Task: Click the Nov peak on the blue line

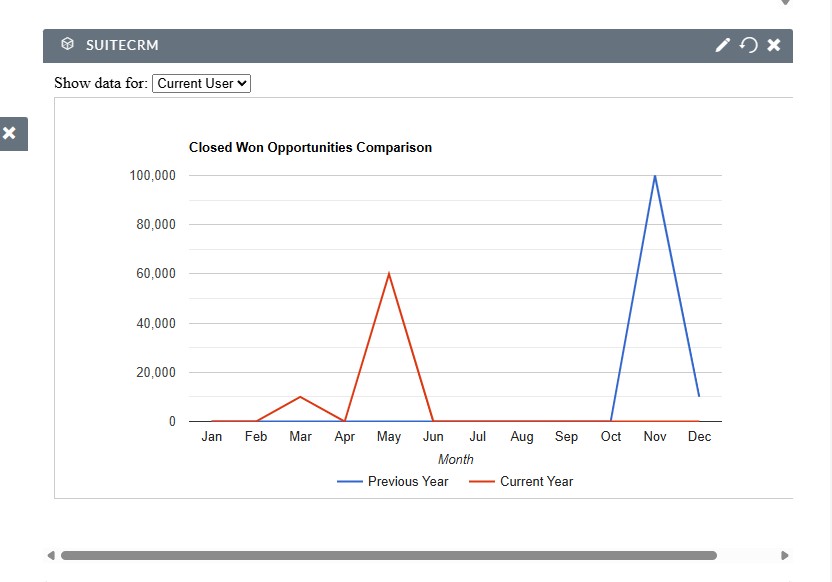Action: (655, 176)
